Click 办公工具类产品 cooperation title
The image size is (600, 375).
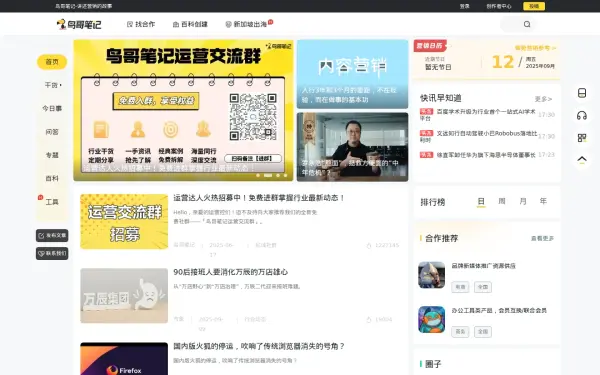point(499,310)
